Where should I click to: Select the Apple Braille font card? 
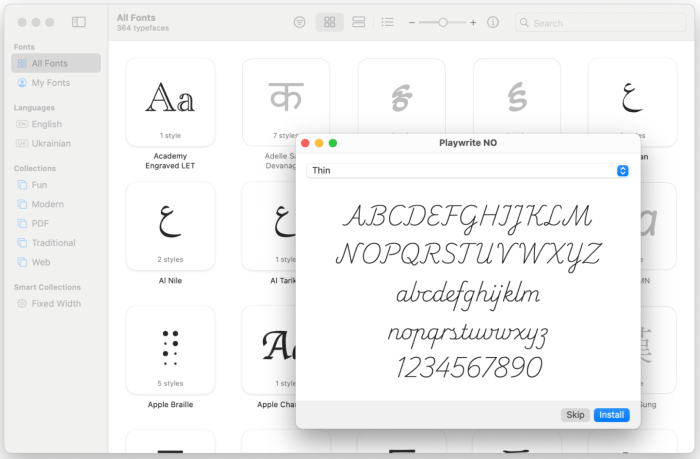(170, 350)
